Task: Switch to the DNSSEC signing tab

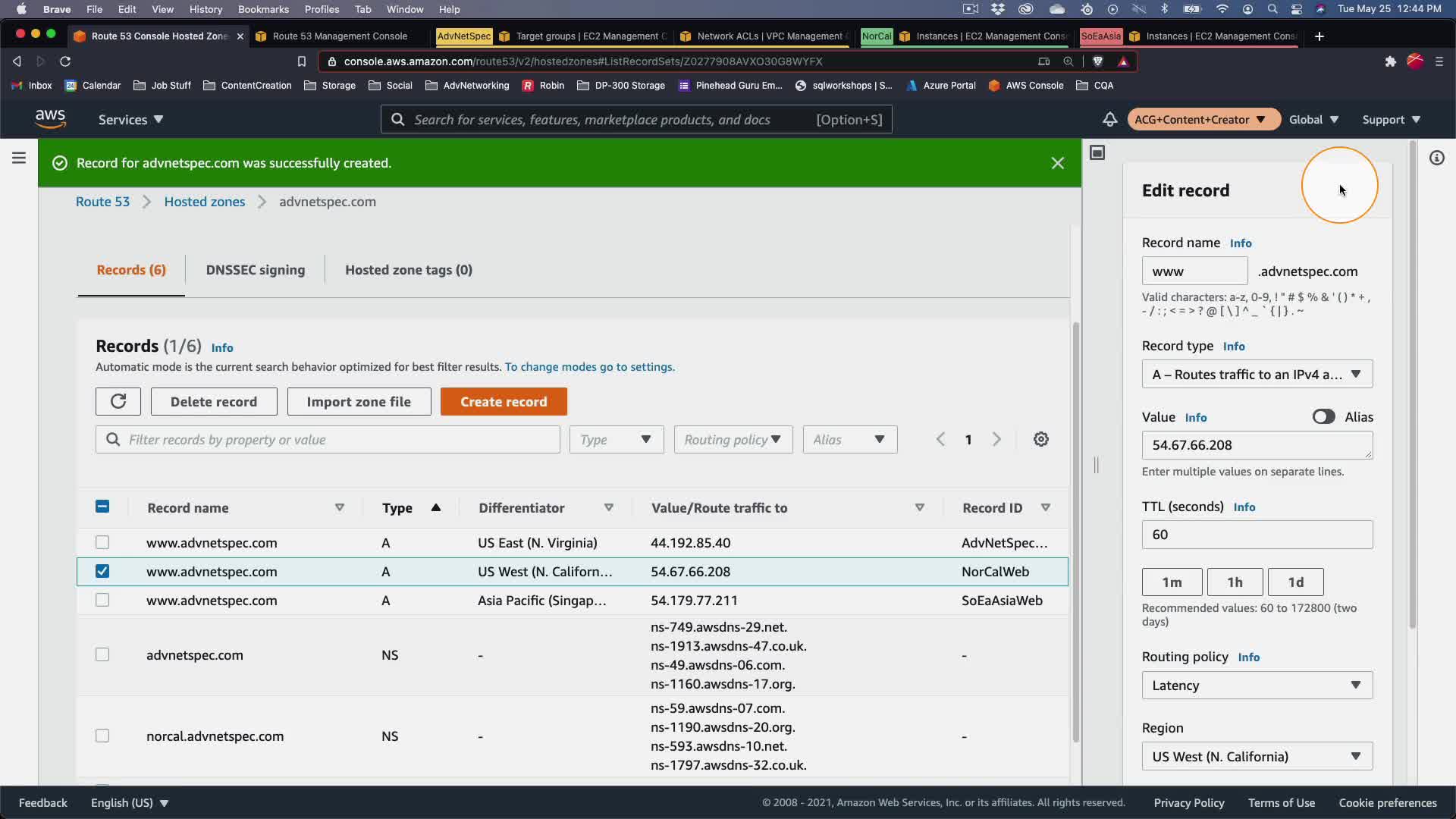Action: click(255, 270)
